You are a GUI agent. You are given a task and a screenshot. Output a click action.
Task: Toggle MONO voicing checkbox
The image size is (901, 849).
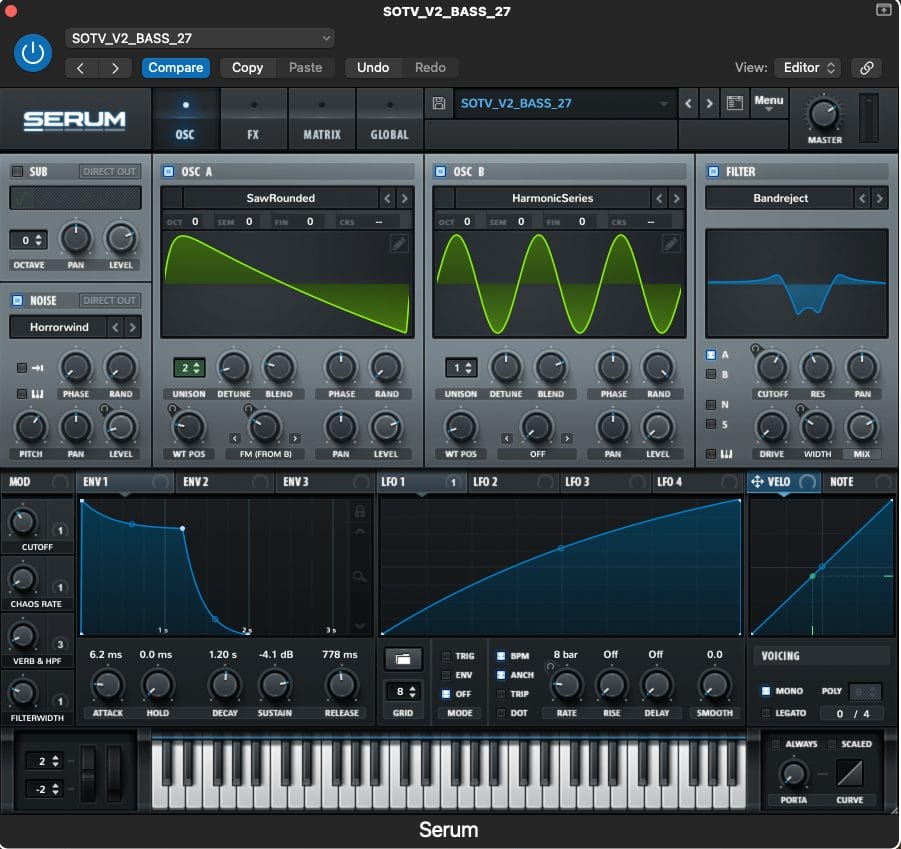click(765, 691)
